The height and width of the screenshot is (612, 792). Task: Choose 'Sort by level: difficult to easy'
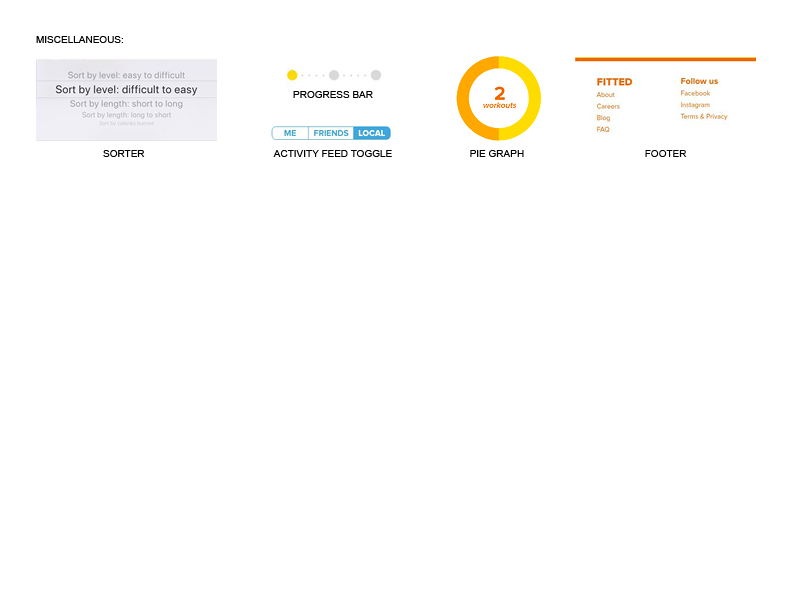pyautogui.click(x=126, y=89)
